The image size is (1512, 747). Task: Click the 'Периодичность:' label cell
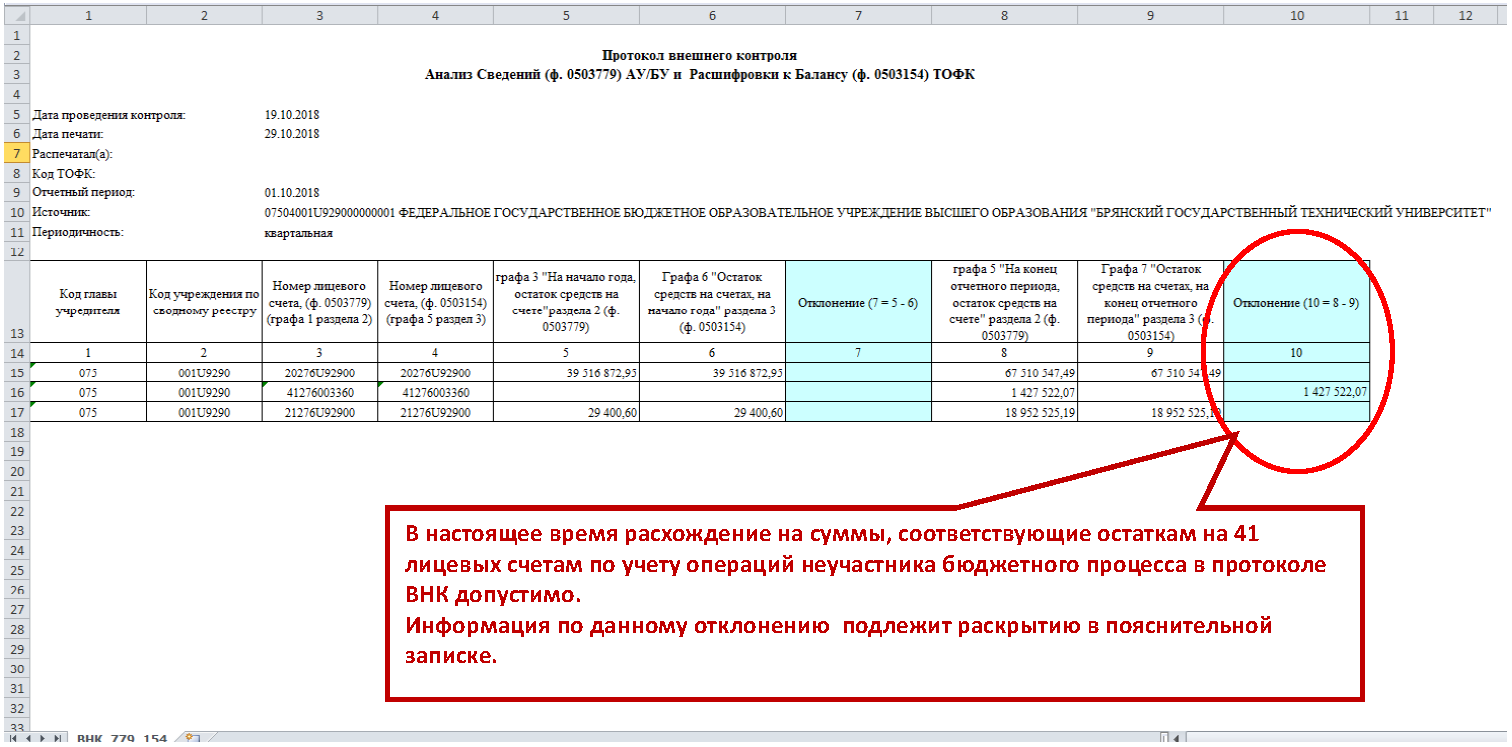pyautogui.click(x=78, y=233)
